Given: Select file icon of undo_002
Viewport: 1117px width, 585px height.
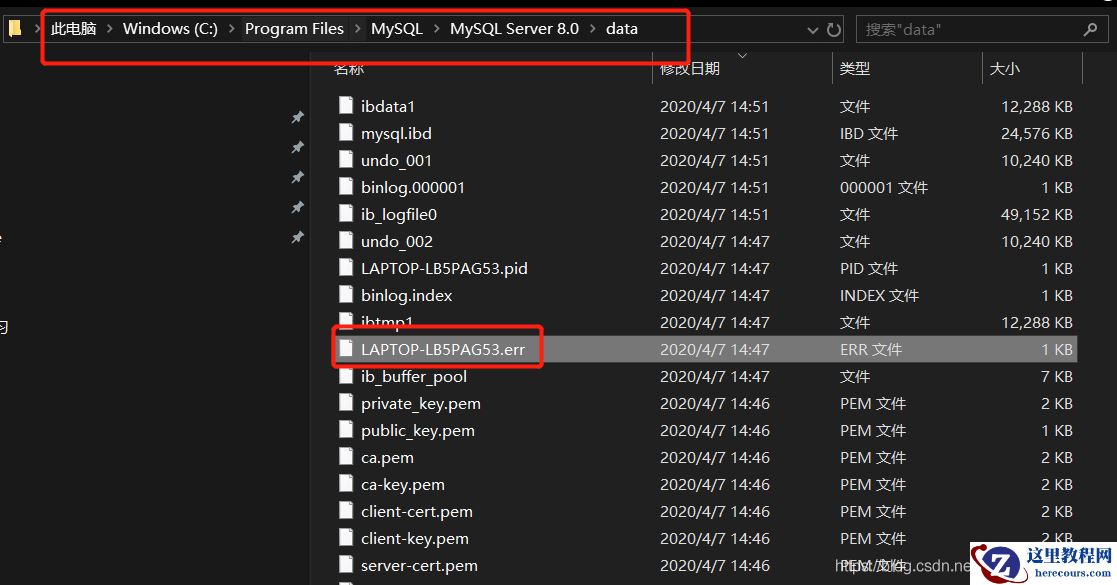Looking at the screenshot, I should click(x=346, y=242).
